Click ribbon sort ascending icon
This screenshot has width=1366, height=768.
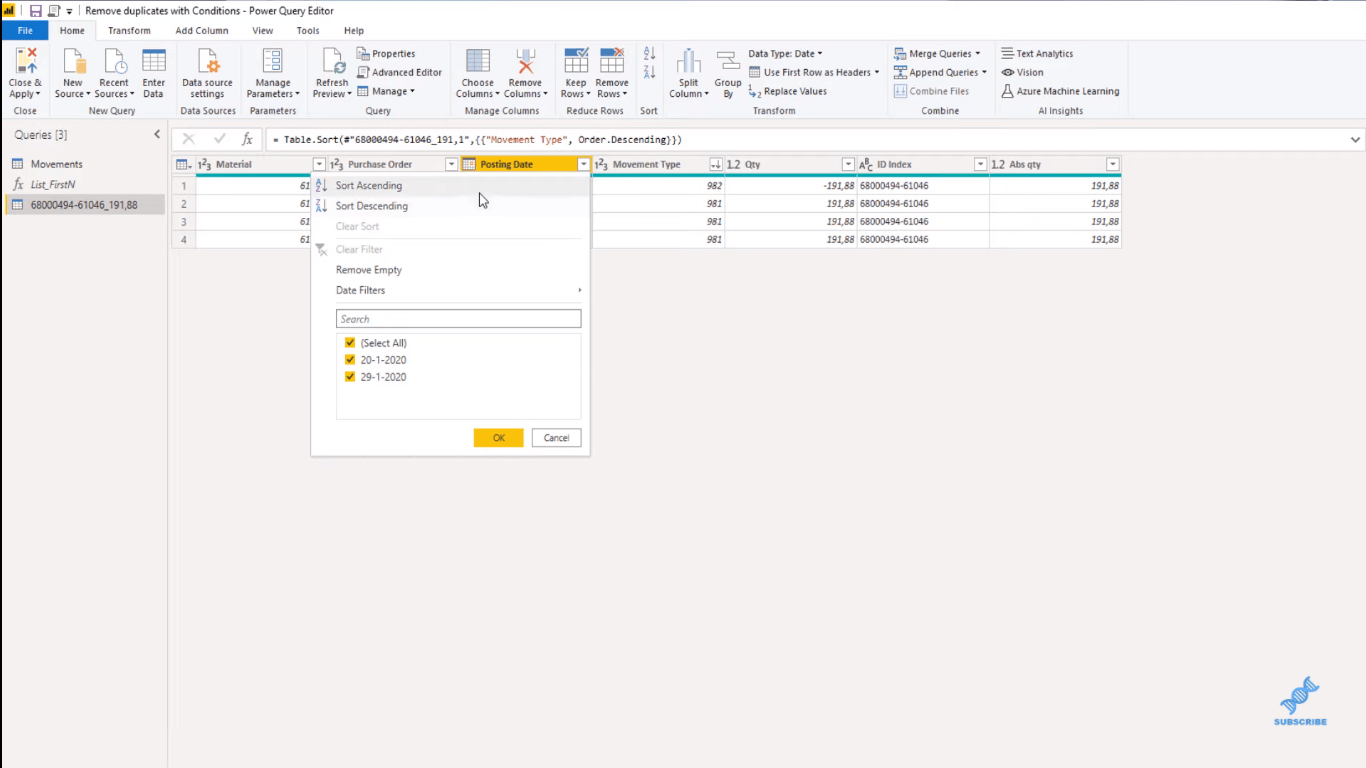click(x=649, y=54)
